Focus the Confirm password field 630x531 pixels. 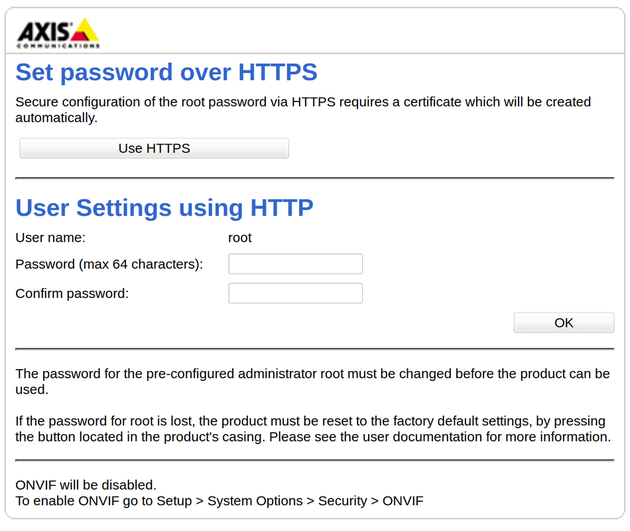(295, 293)
